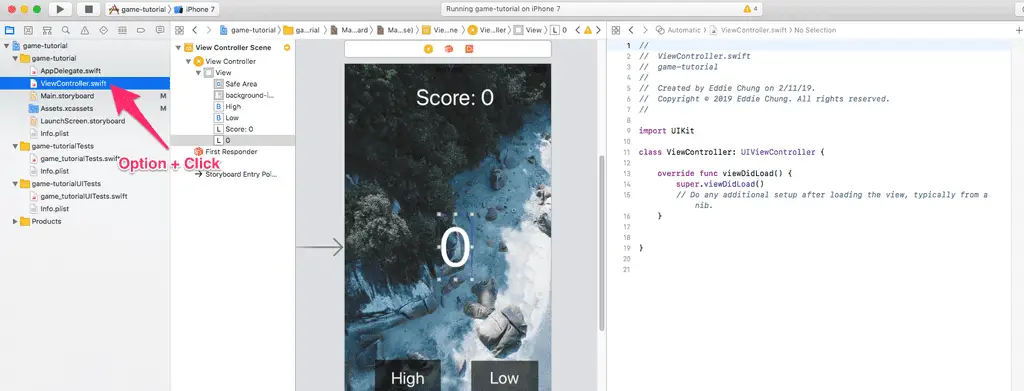Open the Issue navigator triangle icon
1024x391 pixels.
[x=85, y=30]
